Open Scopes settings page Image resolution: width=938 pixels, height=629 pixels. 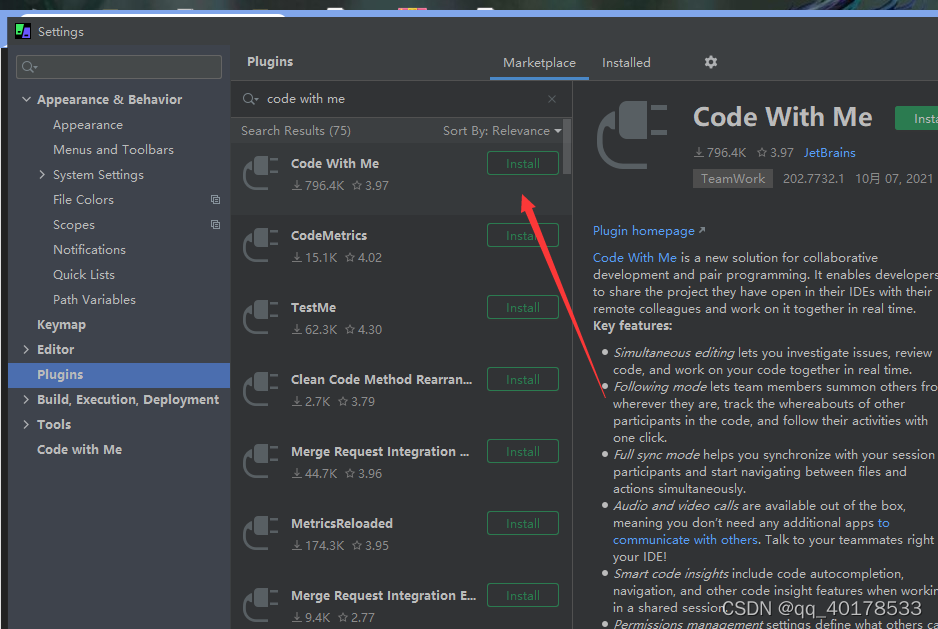(x=74, y=224)
